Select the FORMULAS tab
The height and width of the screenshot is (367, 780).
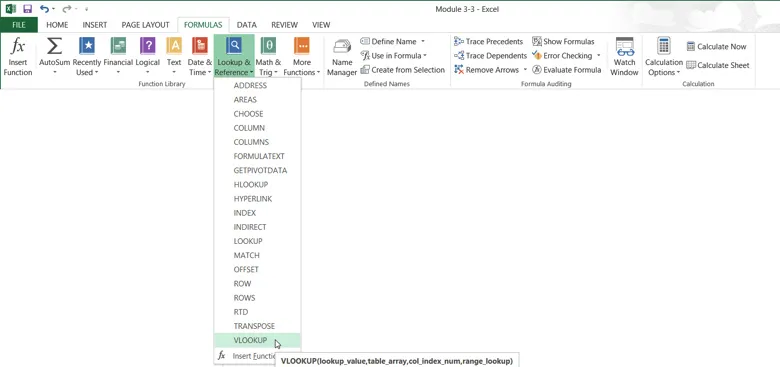pyautogui.click(x=203, y=25)
